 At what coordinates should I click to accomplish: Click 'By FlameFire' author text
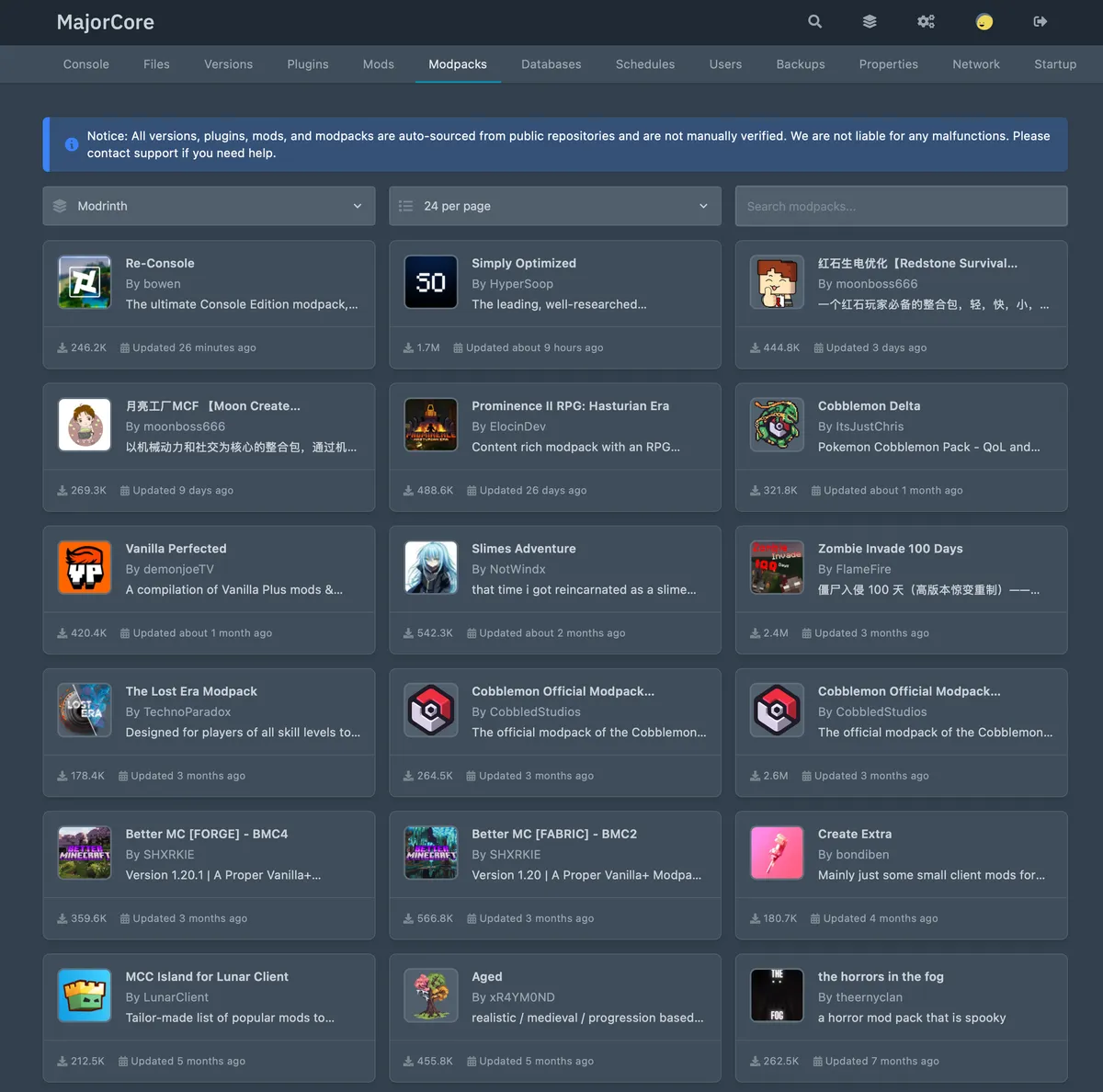pos(855,569)
